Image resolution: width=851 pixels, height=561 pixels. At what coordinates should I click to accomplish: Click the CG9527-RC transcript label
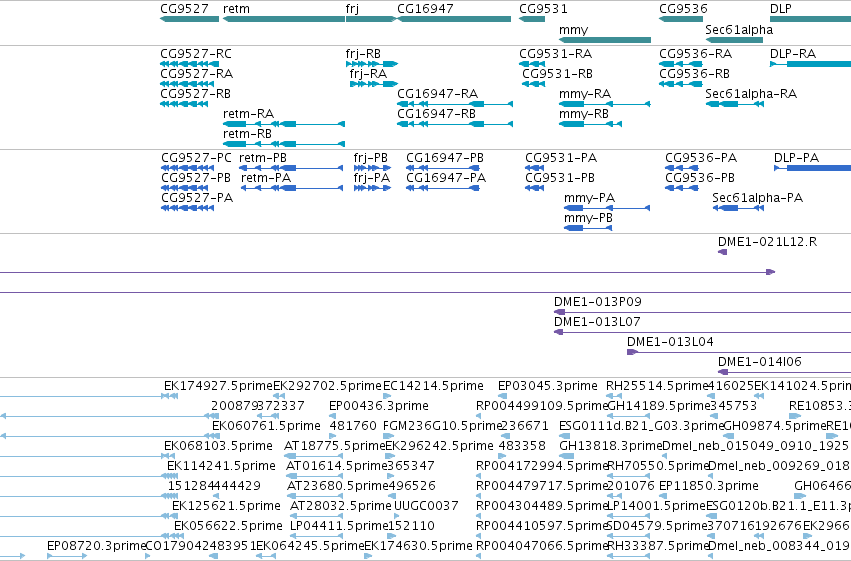pyautogui.click(x=196, y=54)
